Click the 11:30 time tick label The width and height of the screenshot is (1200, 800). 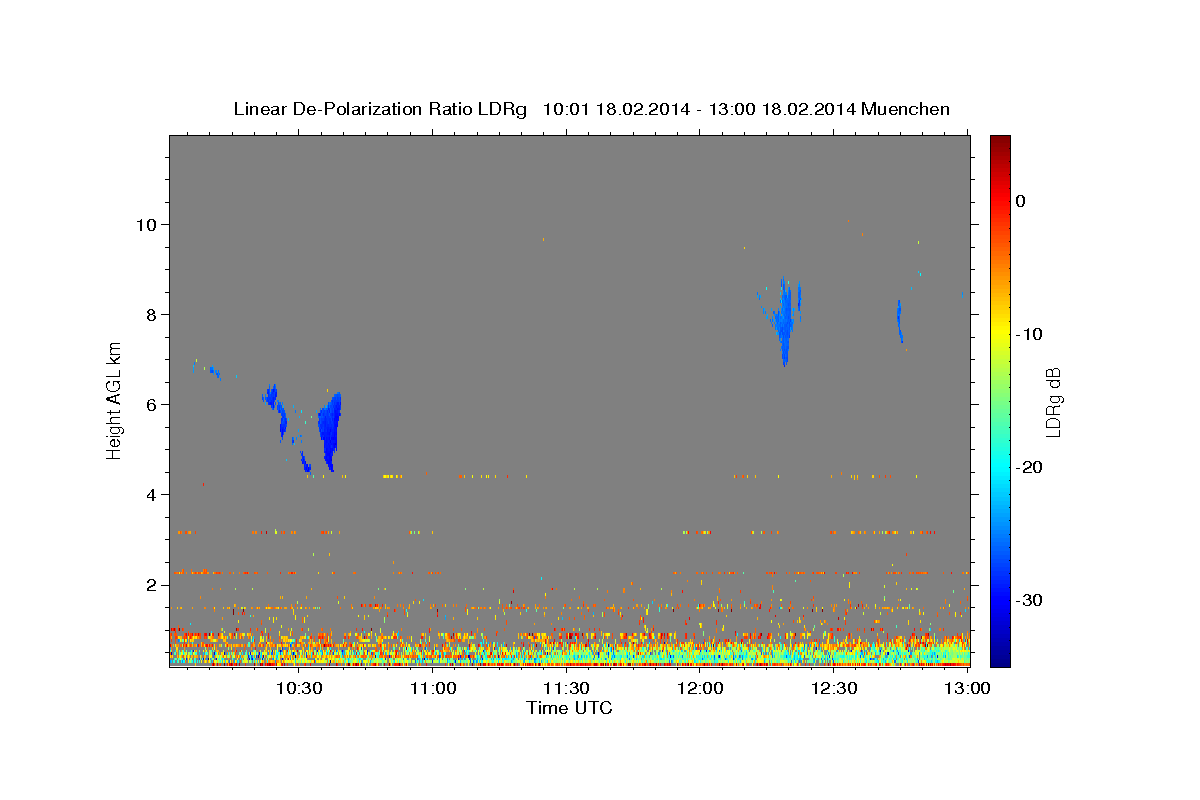(x=566, y=688)
